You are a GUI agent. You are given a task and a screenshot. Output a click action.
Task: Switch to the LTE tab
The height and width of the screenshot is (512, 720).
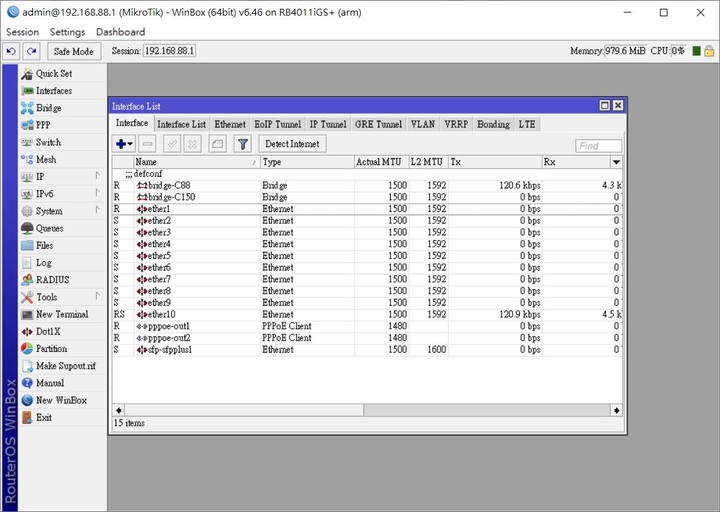[x=527, y=124]
